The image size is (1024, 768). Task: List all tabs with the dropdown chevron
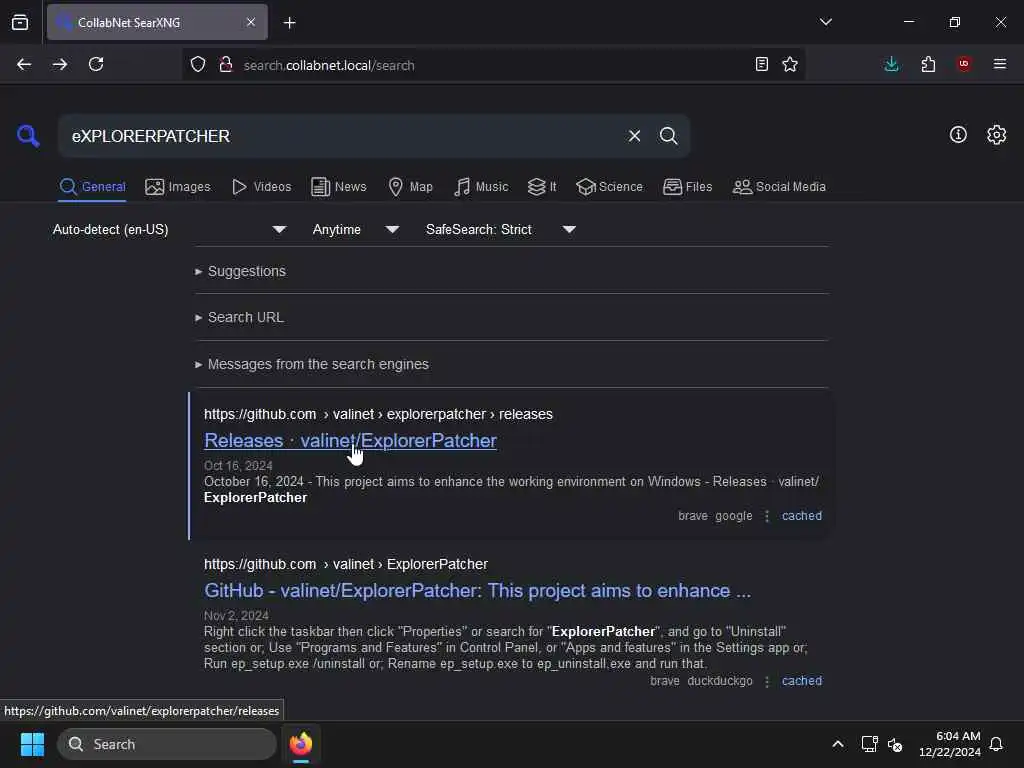[825, 22]
